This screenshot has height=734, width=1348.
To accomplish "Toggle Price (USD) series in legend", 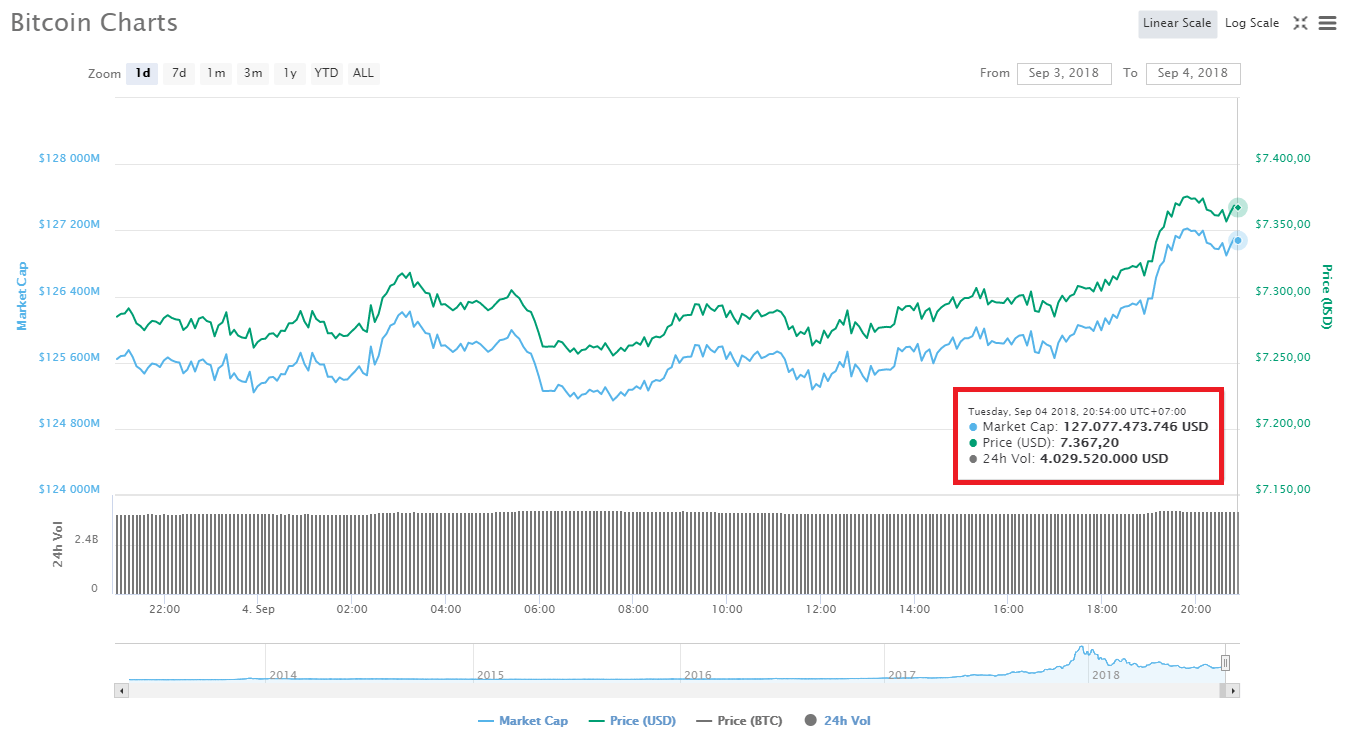I will pyautogui.click(x=632, y=721).
